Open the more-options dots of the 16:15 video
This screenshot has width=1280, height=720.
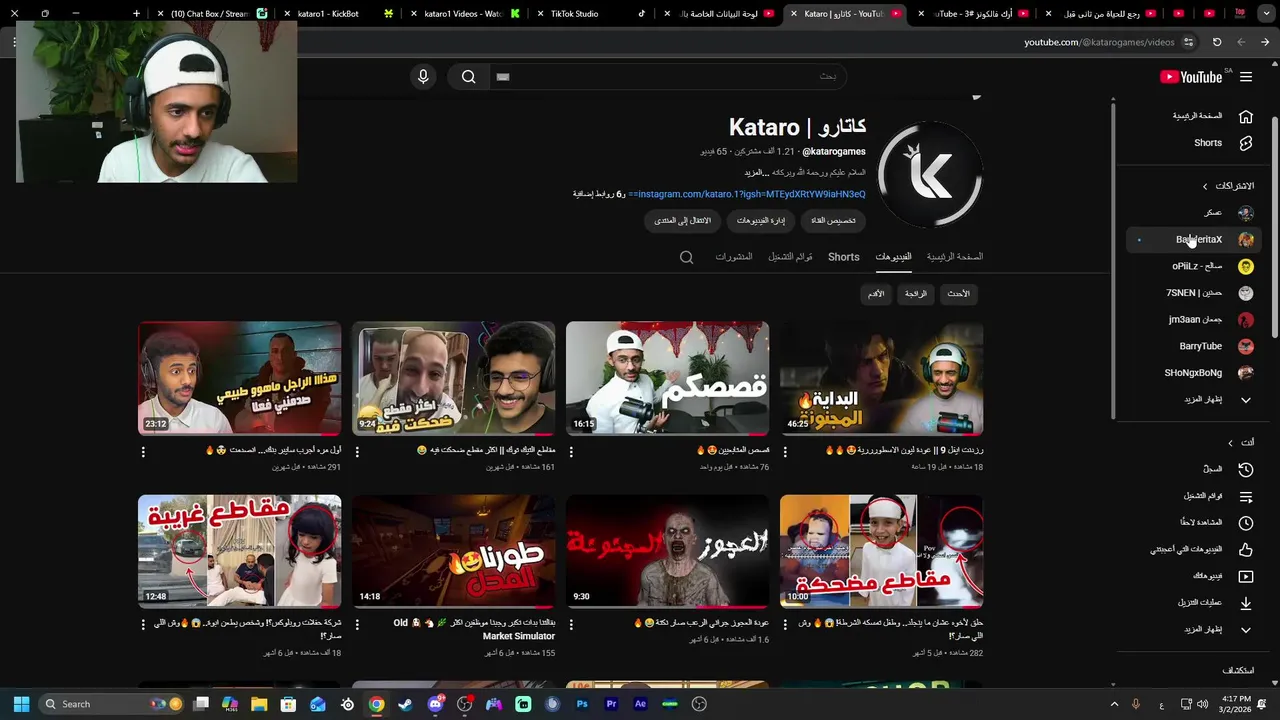click(x=571, y=452)
